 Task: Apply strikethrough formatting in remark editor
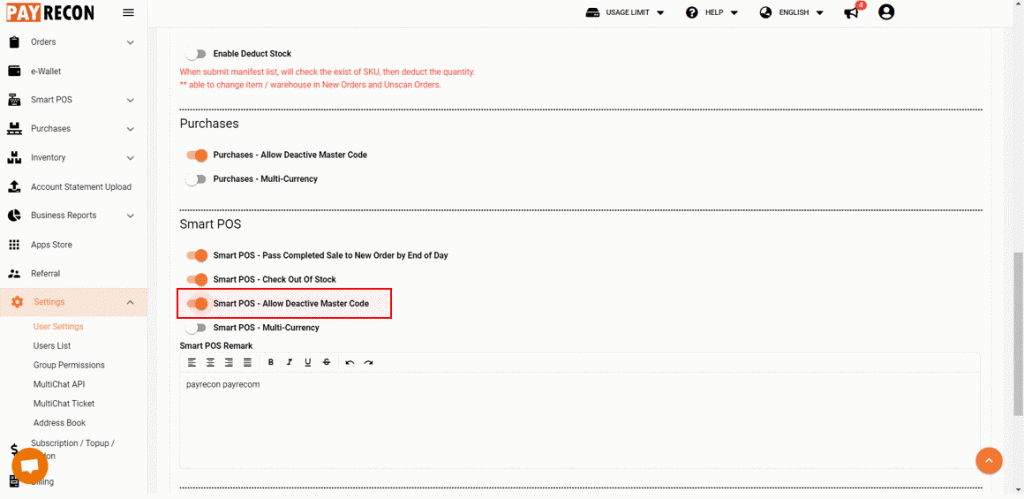(x=326, y=362)
